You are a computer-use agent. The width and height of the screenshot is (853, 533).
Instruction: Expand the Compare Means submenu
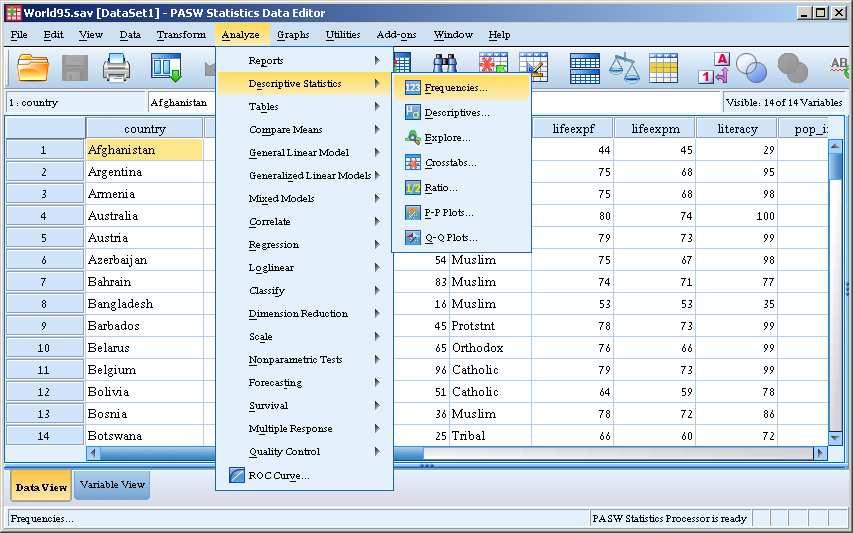(x=305, y=129)
